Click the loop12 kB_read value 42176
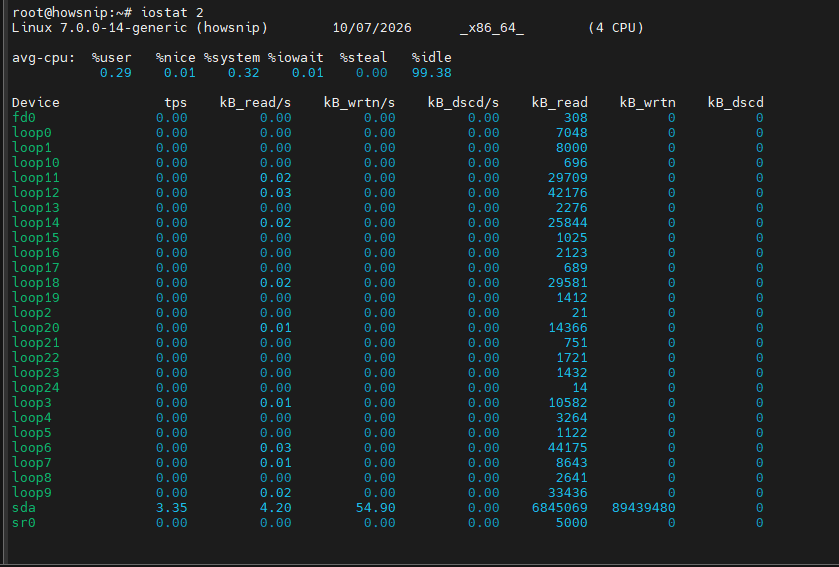The height and width of the screenshot is (567, 839). (x=568, y=193)
